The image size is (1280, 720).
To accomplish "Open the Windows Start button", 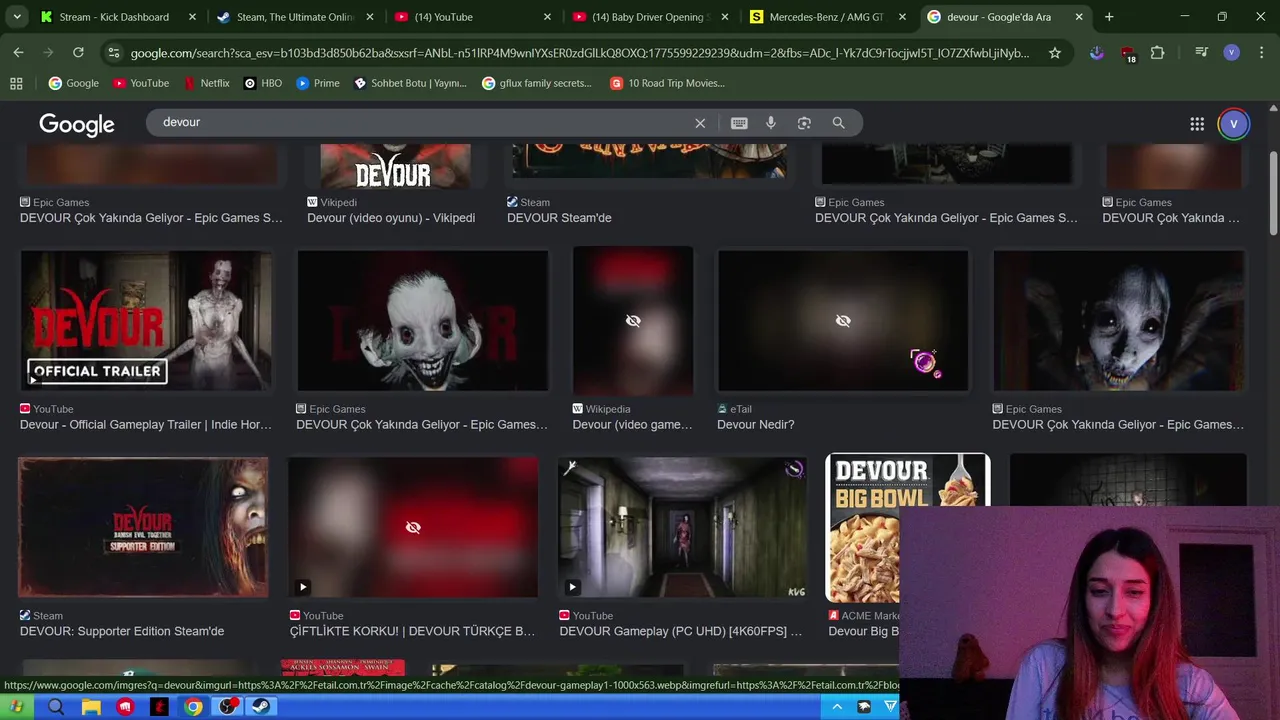I will (x=17, y=707).
